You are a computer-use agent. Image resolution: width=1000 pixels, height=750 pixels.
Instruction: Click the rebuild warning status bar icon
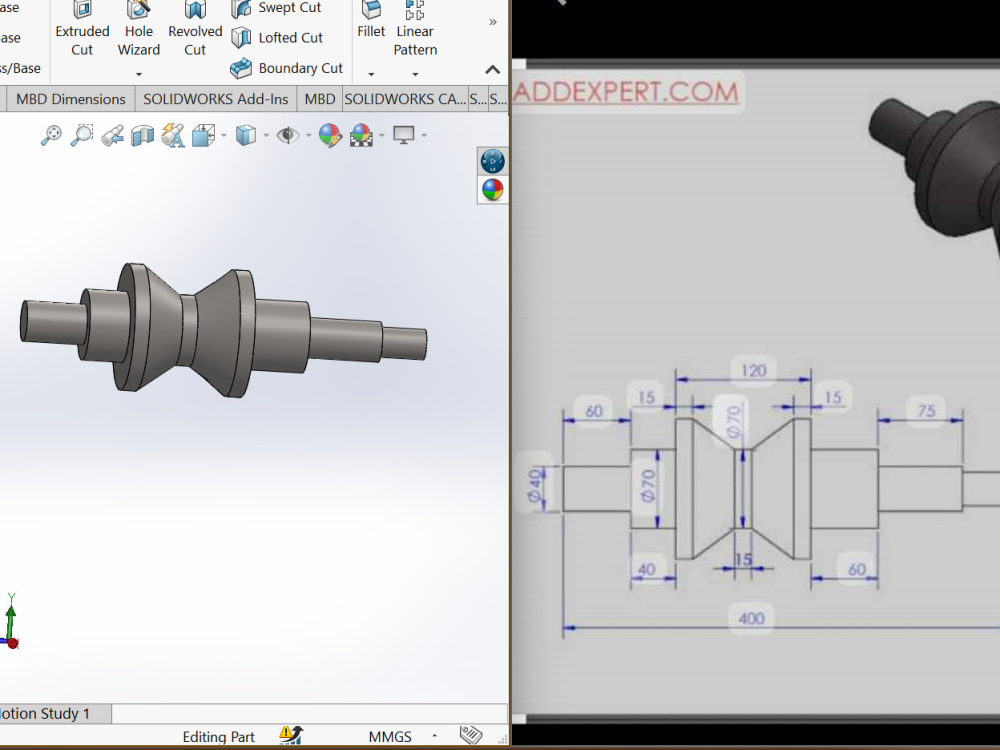(x=291, y=735)
